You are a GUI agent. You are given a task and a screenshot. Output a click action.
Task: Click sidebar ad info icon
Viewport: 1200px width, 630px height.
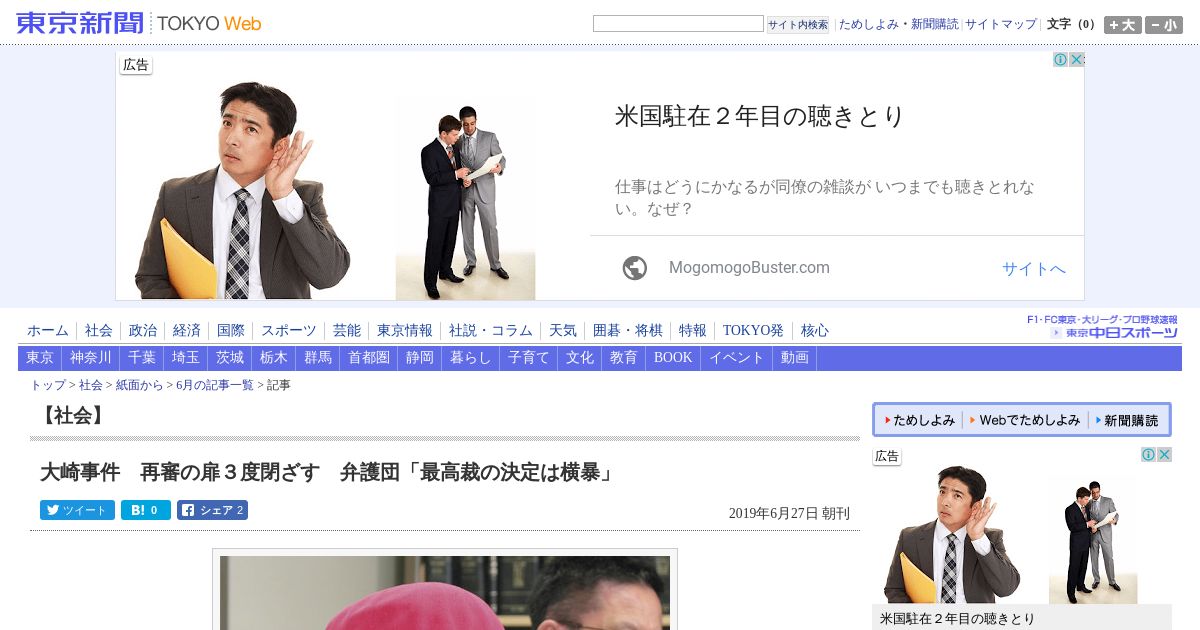click(1149, 455)
